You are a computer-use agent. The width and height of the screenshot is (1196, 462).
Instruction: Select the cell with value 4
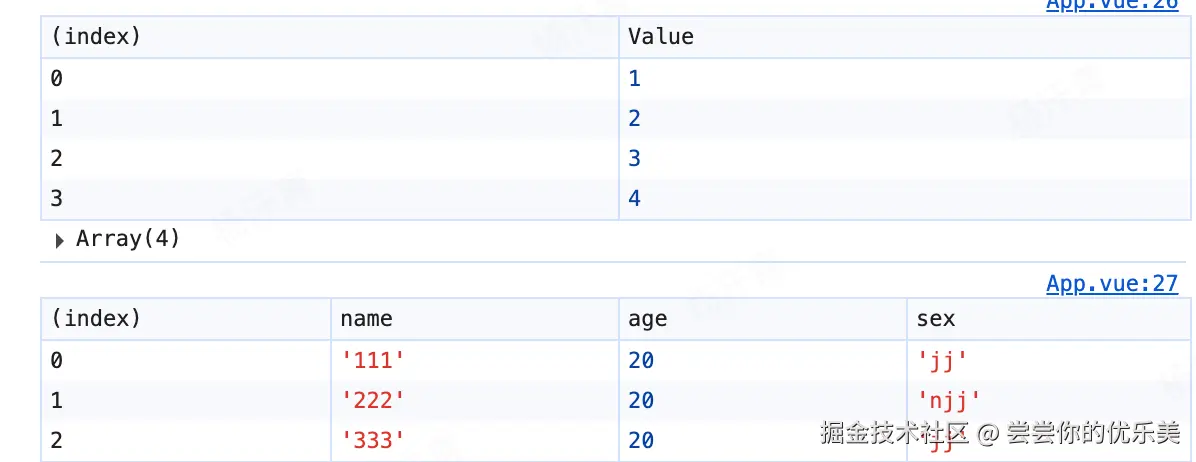pyautogui.click(x=634, y=198)
